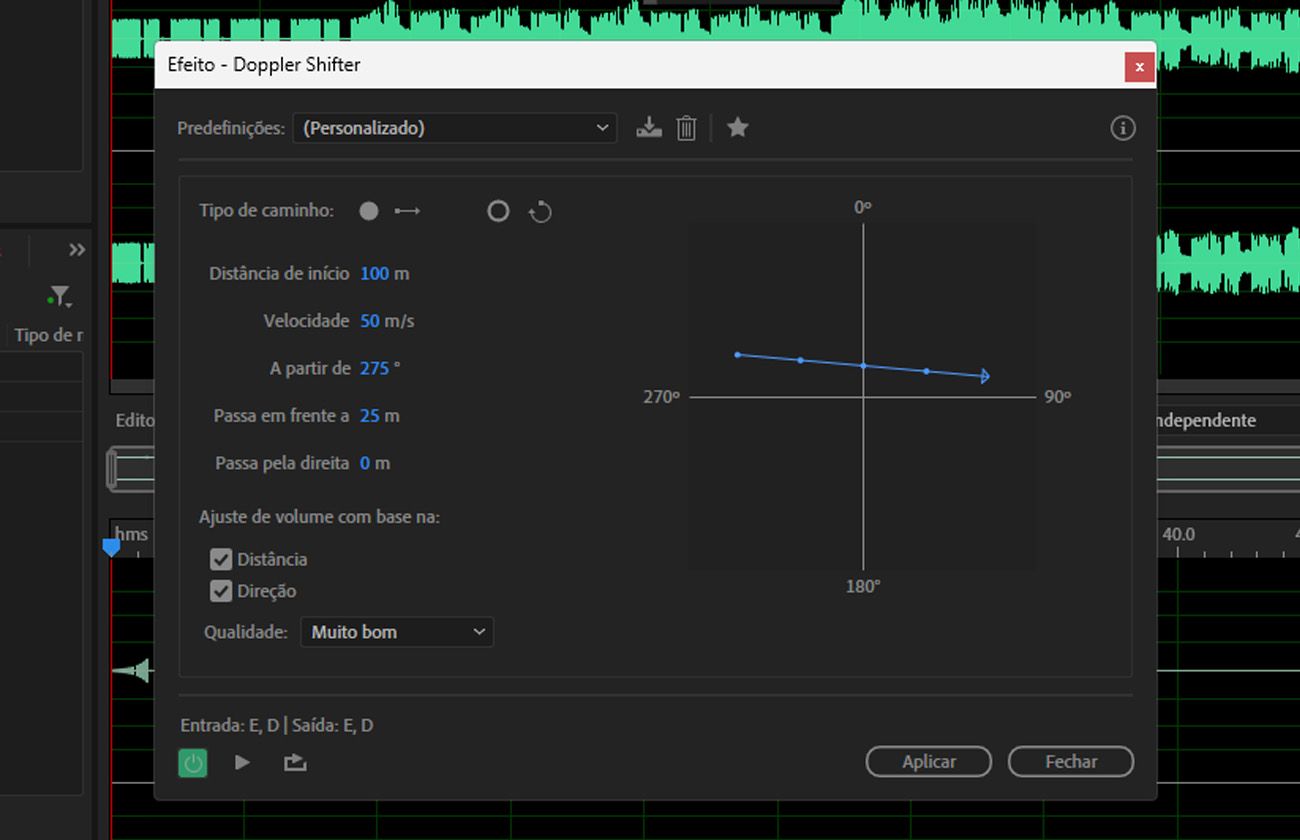The width and height of the screenshot is (1300, 840).
Task: Select the filter icon in left panel
Action: coord(59,296)
